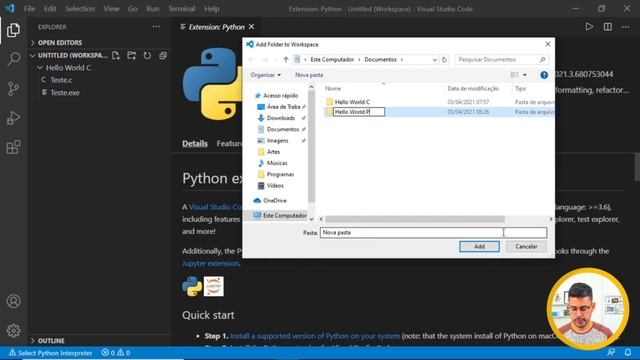Click the Add button in dialog
640x360 pixels.
479,247
